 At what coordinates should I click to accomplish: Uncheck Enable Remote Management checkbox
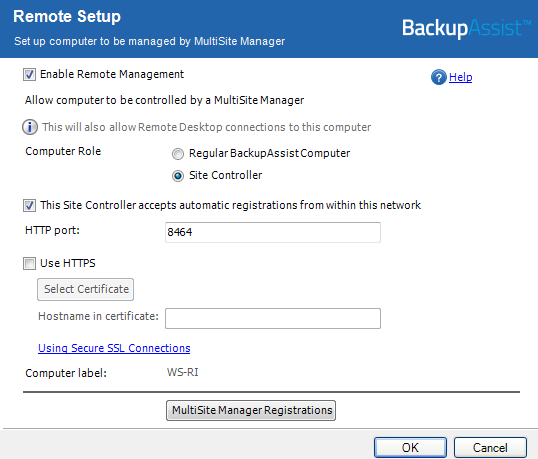(x=29, y=74)
